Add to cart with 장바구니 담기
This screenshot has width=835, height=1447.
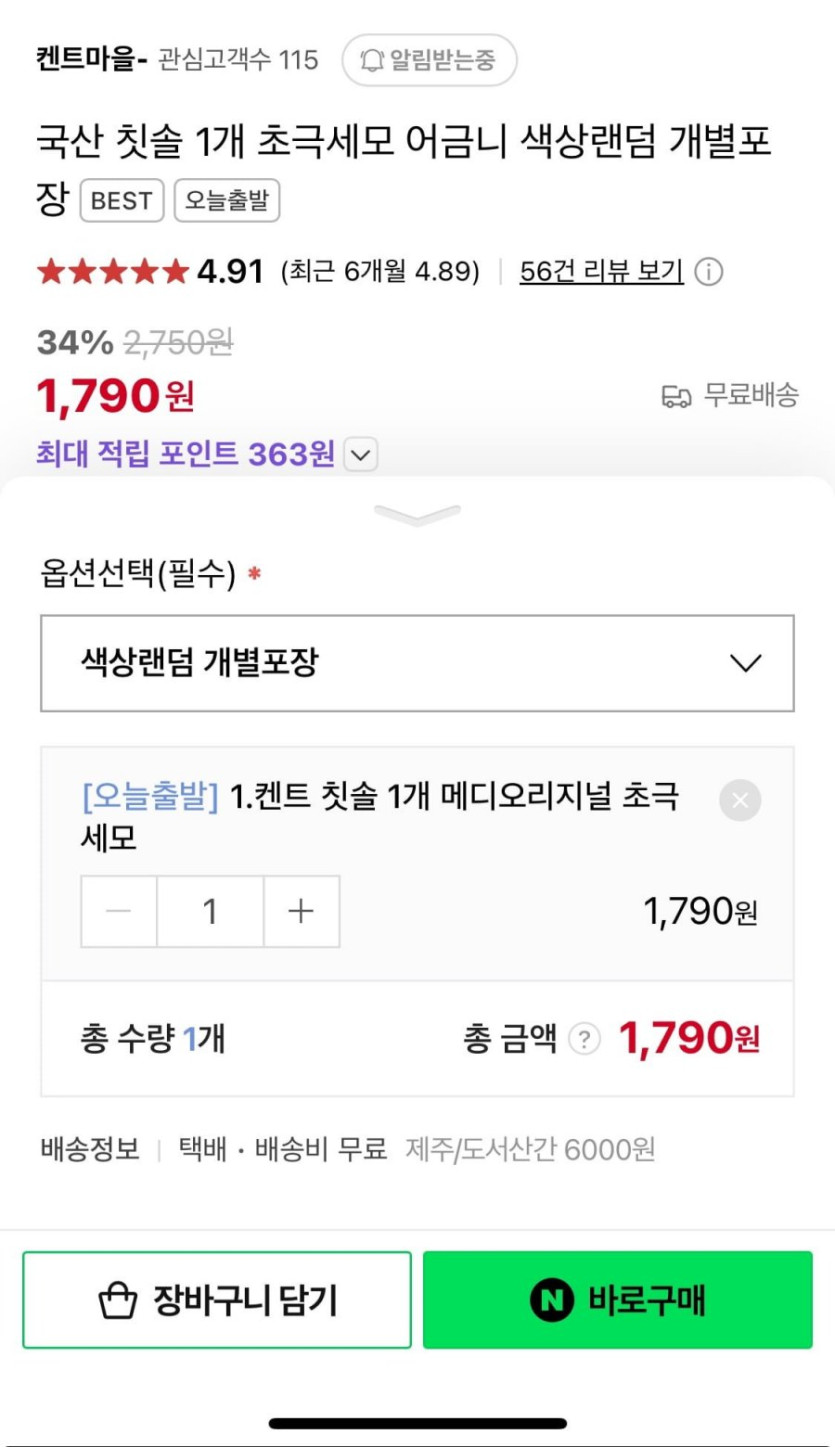pos(217,1300)
